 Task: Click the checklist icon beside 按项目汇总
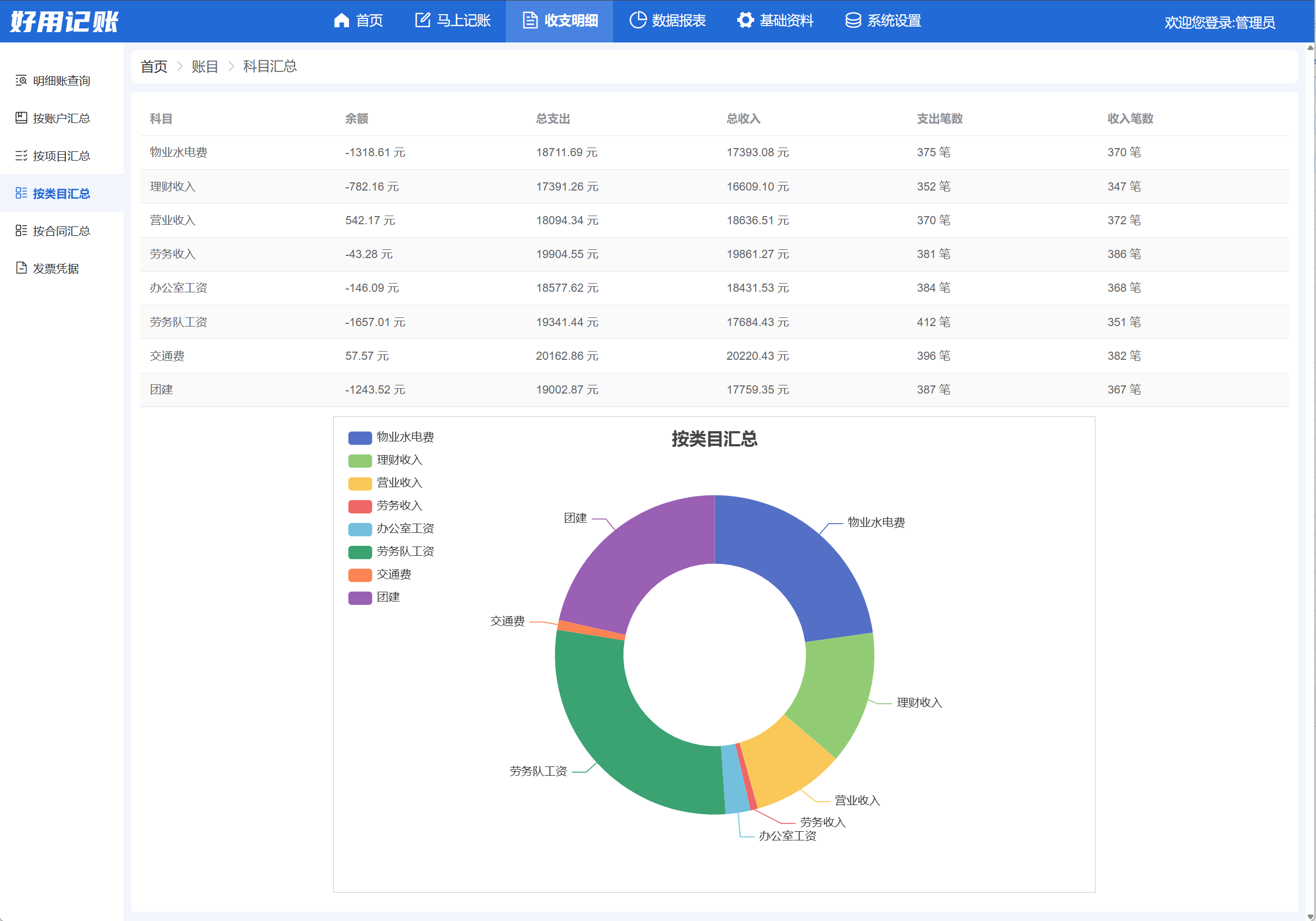(x=21, y=155)
